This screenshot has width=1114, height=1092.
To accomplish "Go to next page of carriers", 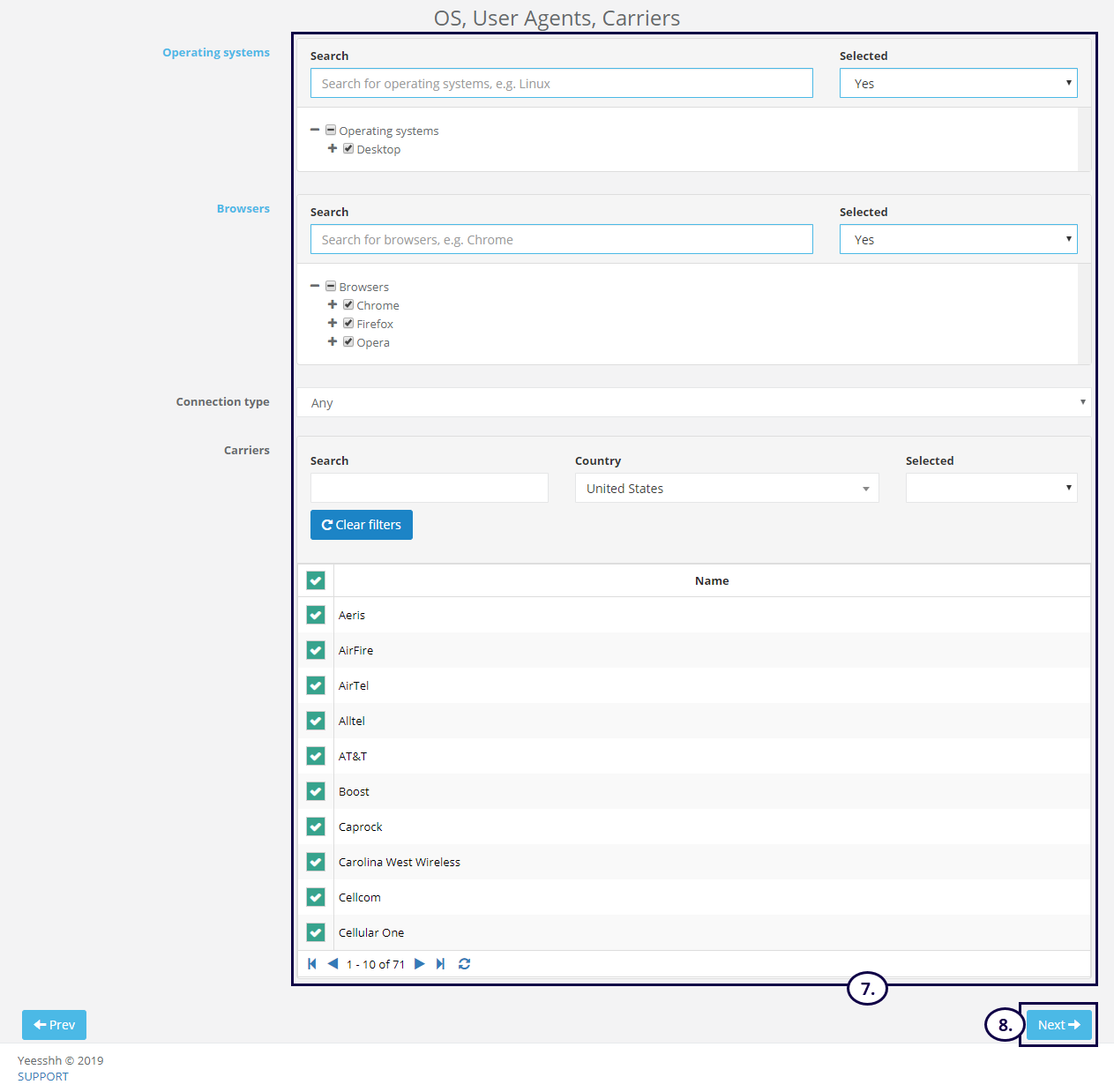I will 420,964.
